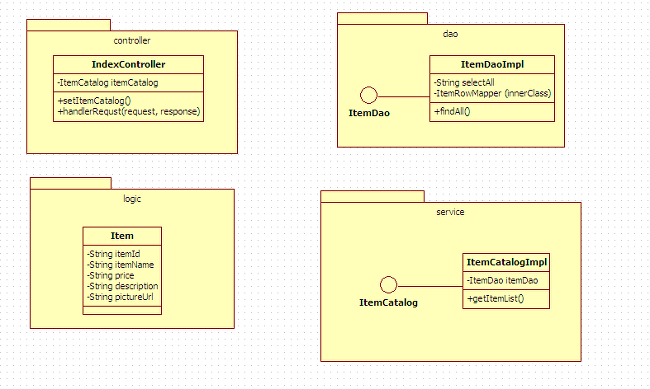
Task: Select the service package tab
Action: pos(372,197)
